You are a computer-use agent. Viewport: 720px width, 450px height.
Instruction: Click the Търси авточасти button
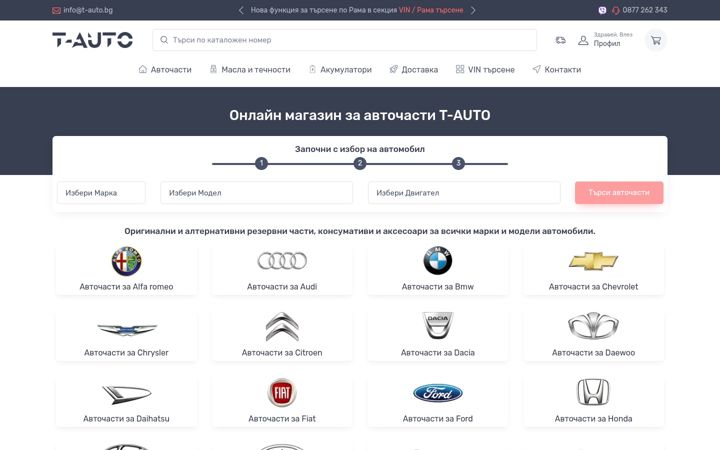(x=619, y=193)
